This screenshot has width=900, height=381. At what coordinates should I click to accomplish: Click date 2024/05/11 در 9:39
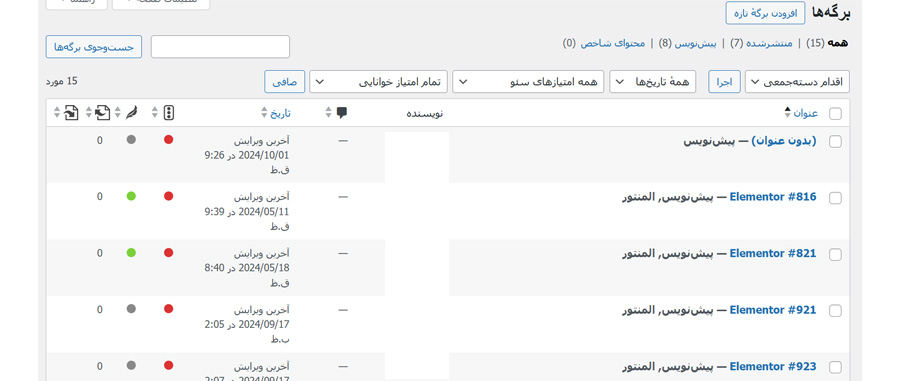click(247, 211)
